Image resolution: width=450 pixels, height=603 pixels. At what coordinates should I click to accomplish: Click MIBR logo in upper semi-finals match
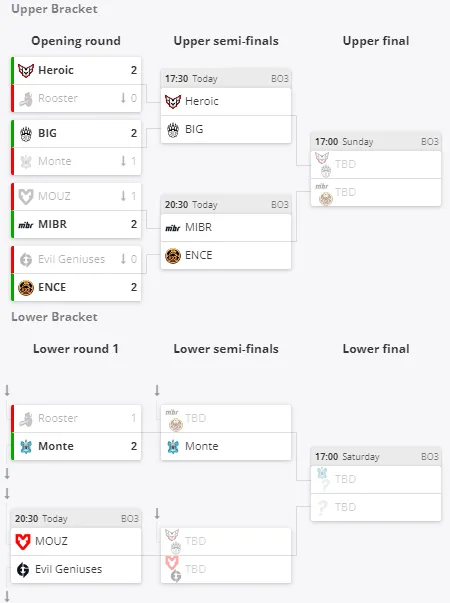pyautogui.click(x=173, y=228)
